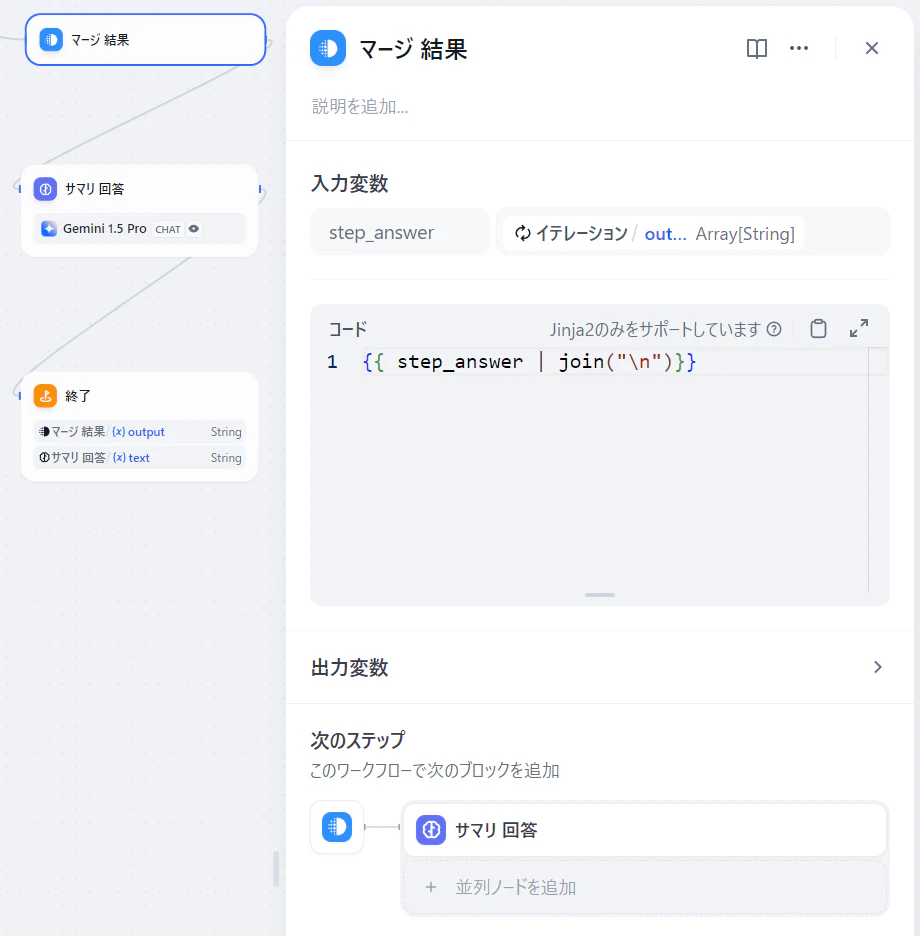Click the canvas vertical scrollbar handle

click(x=276, y=869)
